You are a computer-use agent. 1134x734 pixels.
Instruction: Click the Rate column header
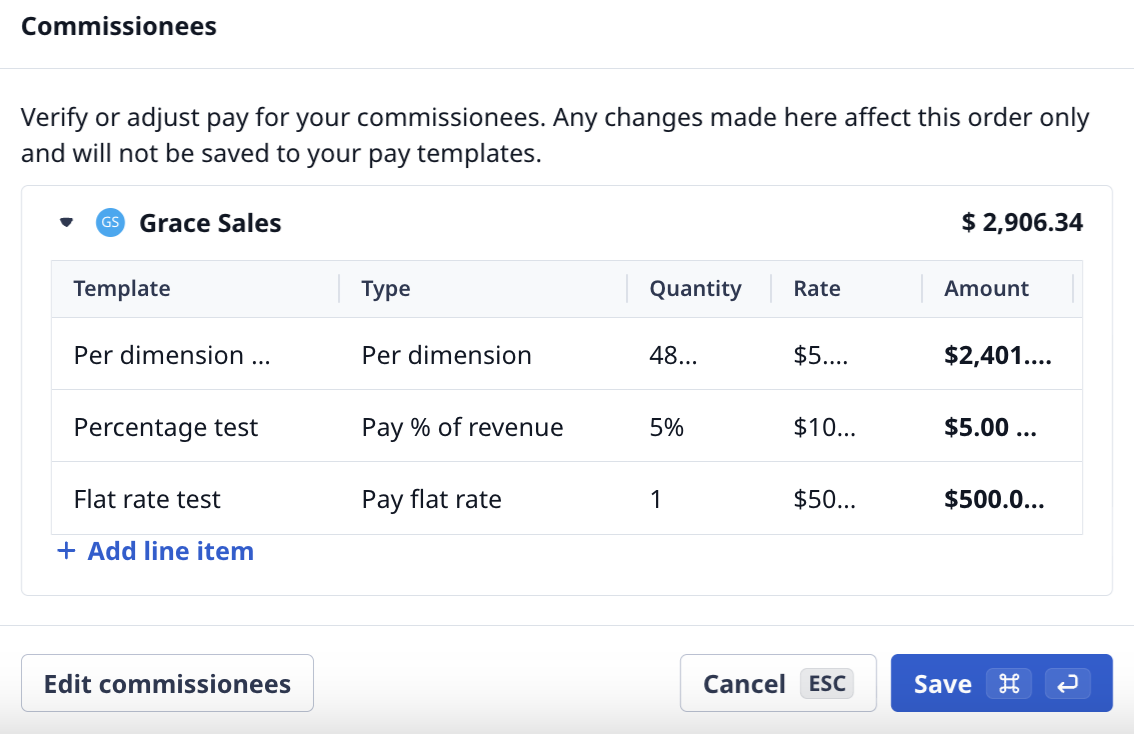coord(817,289)
